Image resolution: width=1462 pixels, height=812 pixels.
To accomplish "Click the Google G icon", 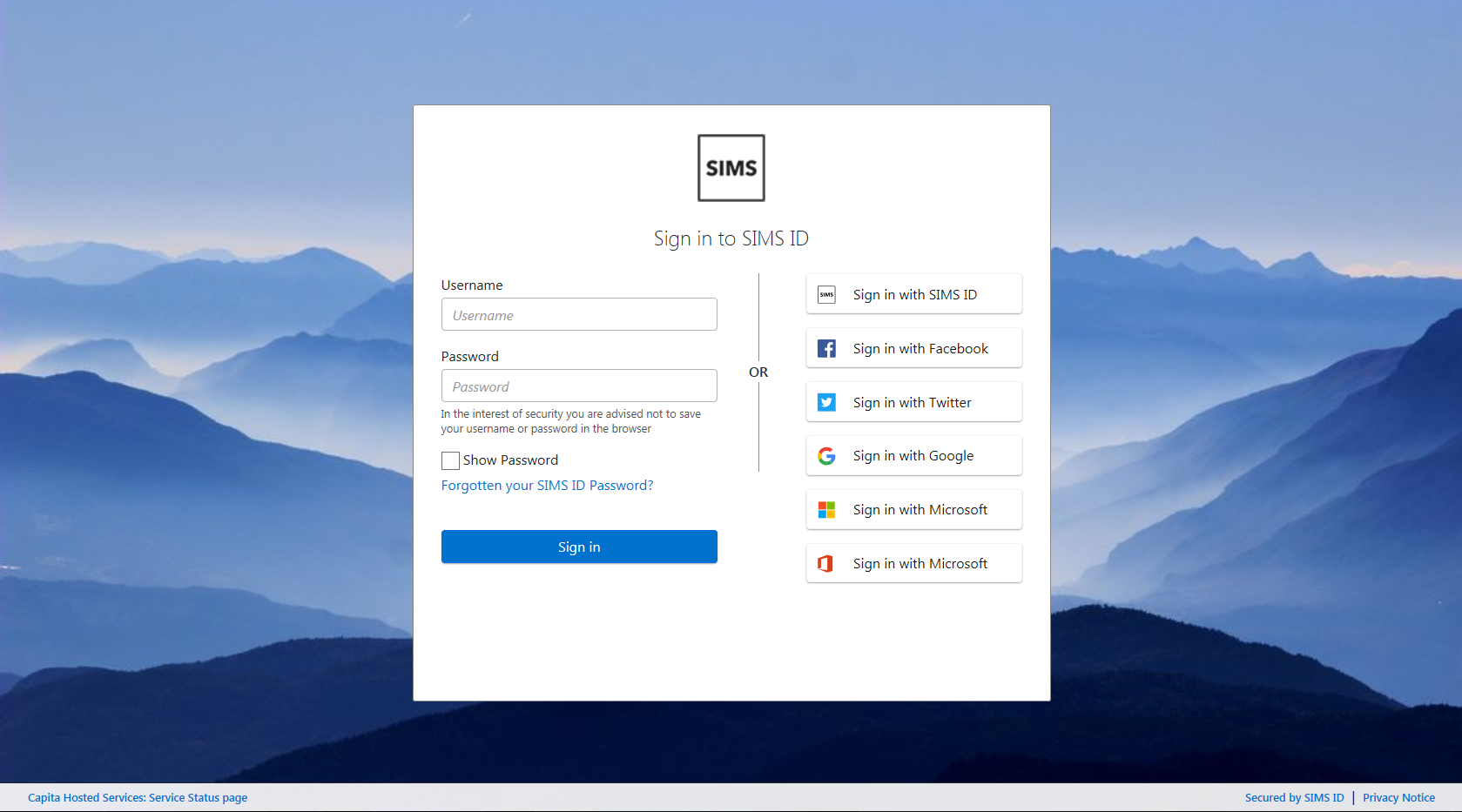I will [x=826, y=456].
